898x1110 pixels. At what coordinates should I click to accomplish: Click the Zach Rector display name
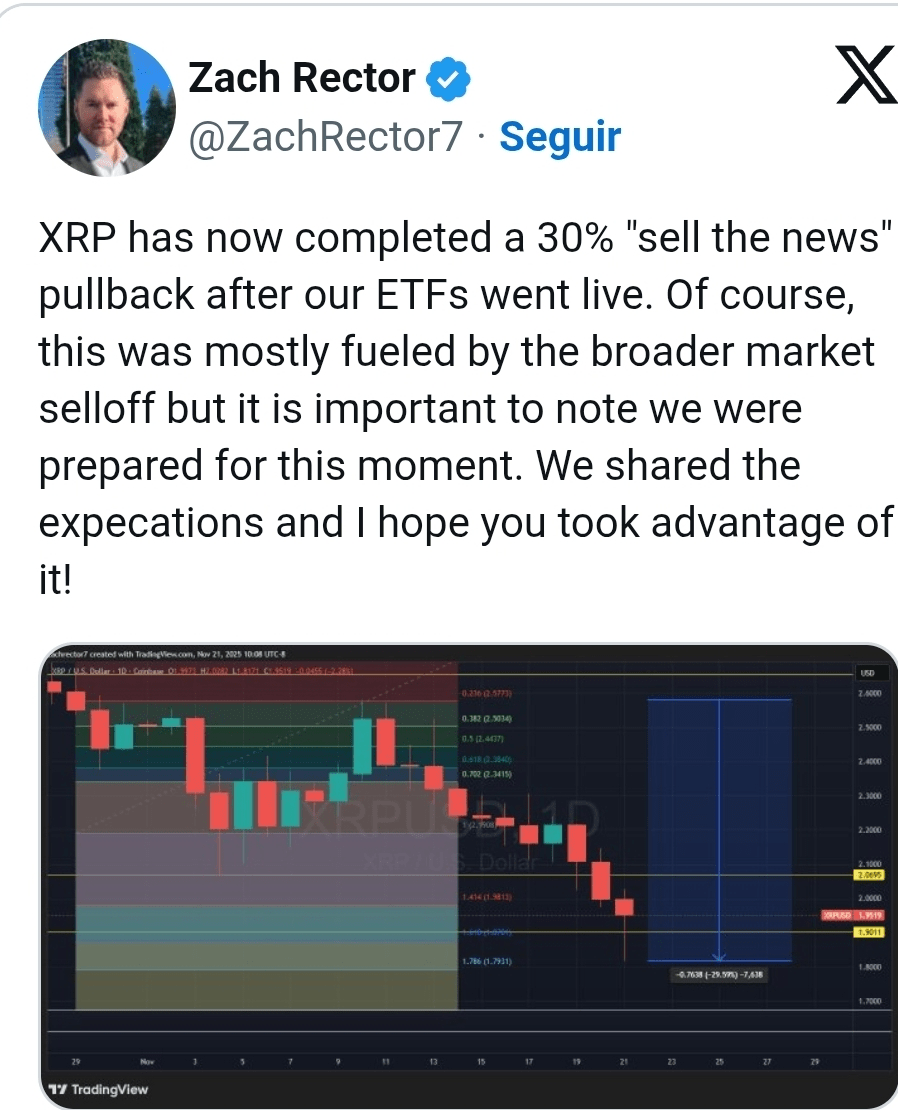click(302, 79)
